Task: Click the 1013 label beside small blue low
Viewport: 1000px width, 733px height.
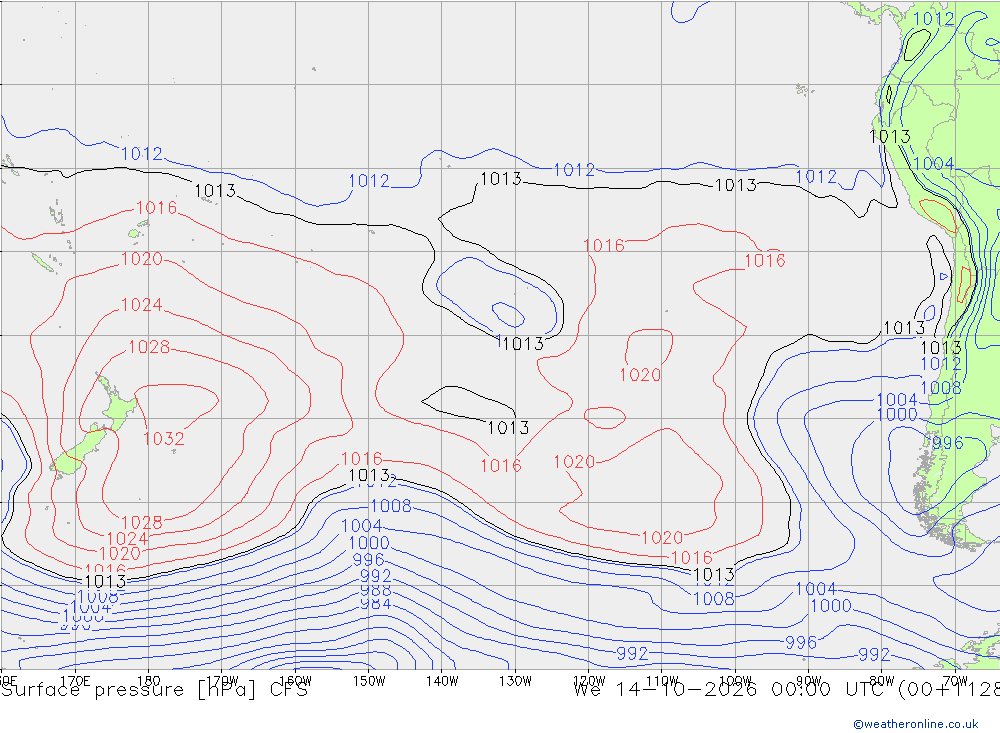Action: click(524, 344)
